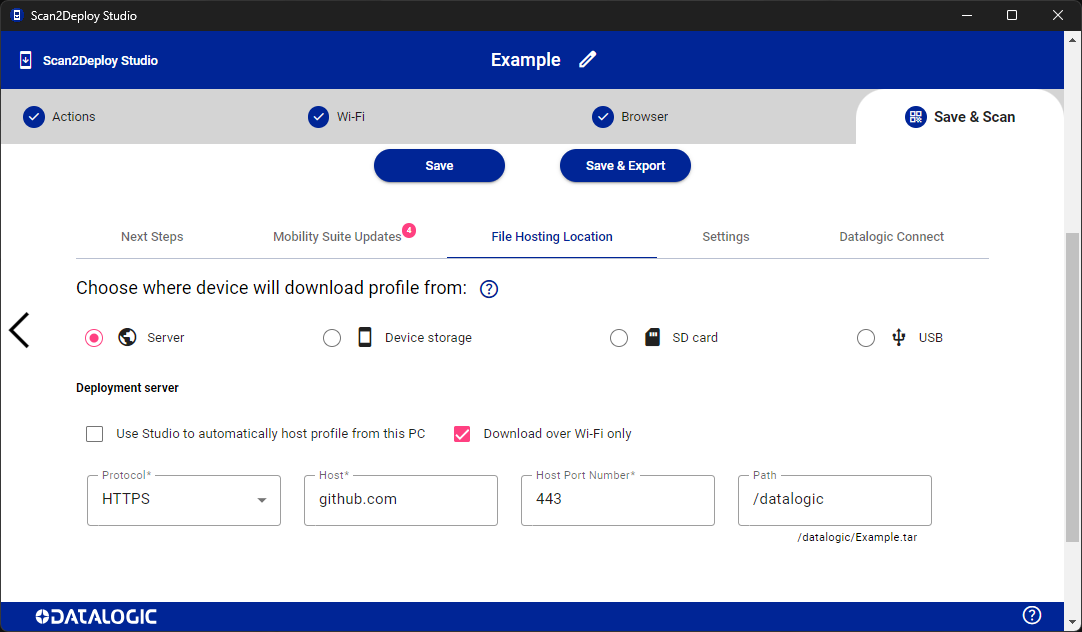Select the SD card radio button
The width and height of the screenshot is (1082, 632).
pos(619,337)
